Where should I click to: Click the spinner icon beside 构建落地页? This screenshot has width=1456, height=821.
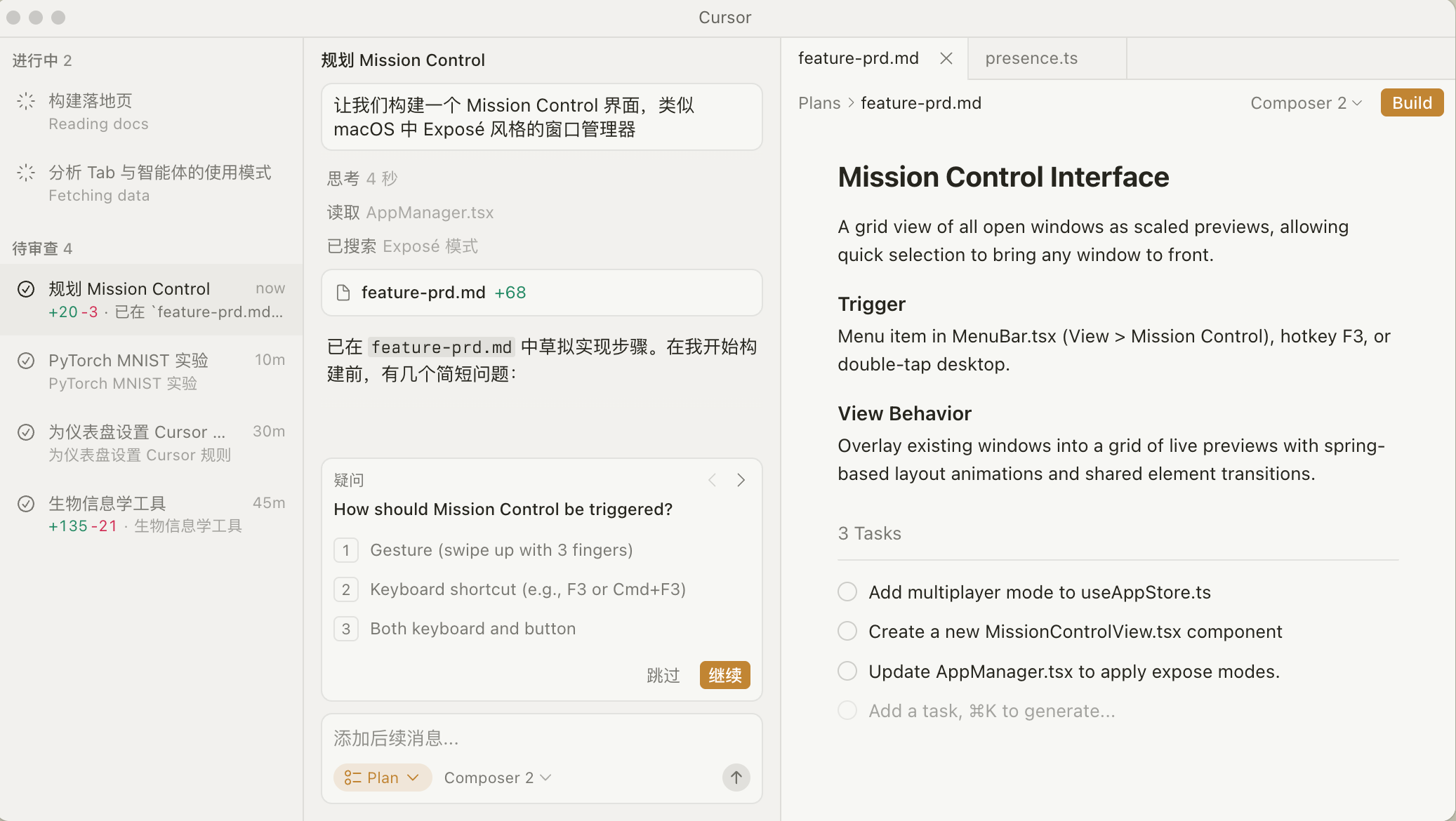26,101
